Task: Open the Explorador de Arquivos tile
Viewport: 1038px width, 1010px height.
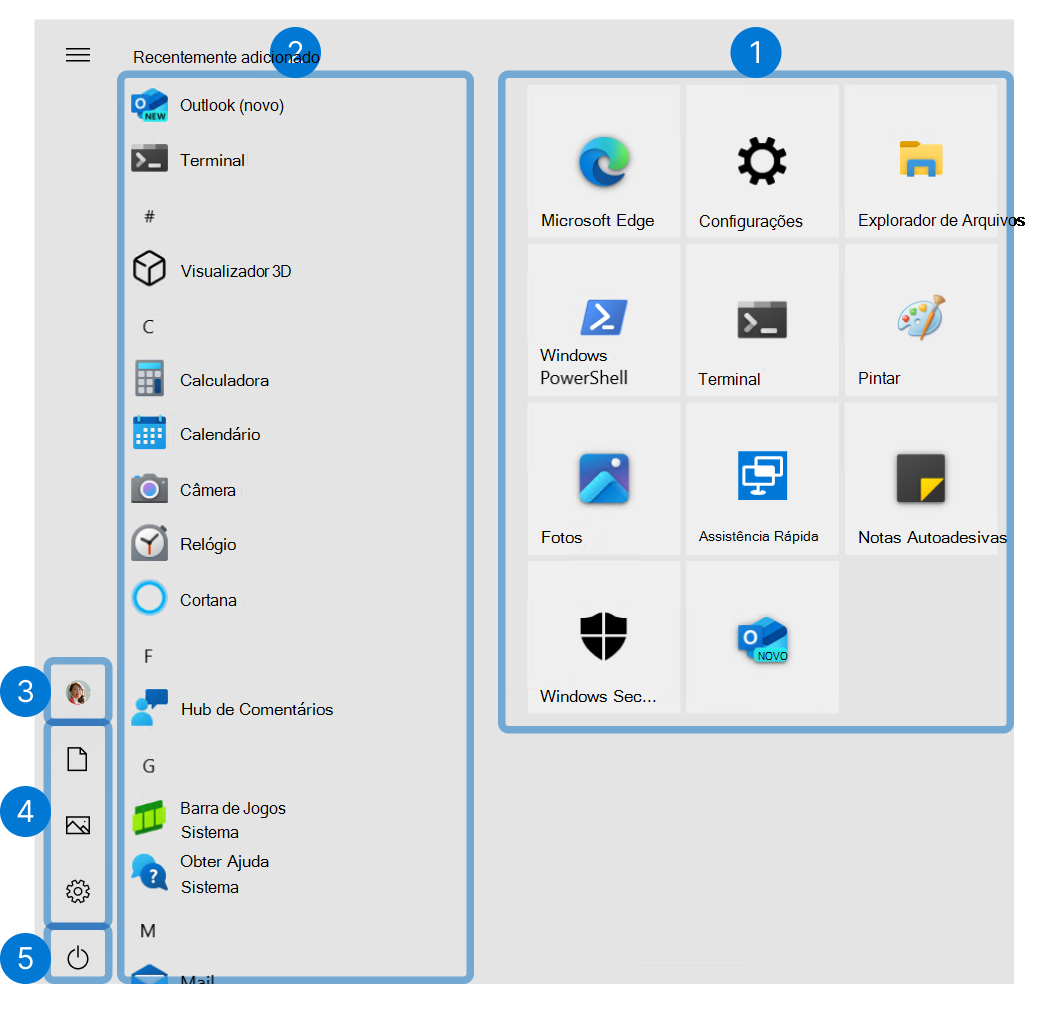Action: click(921, 161)
